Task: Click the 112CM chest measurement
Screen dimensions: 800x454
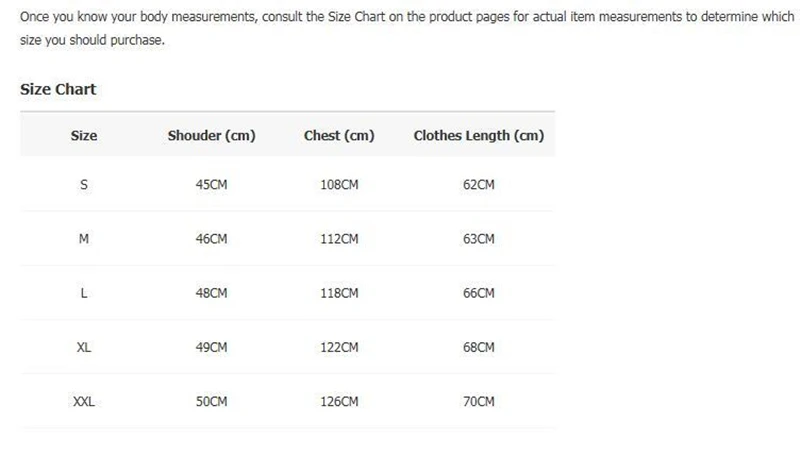Action: (339, 239)
